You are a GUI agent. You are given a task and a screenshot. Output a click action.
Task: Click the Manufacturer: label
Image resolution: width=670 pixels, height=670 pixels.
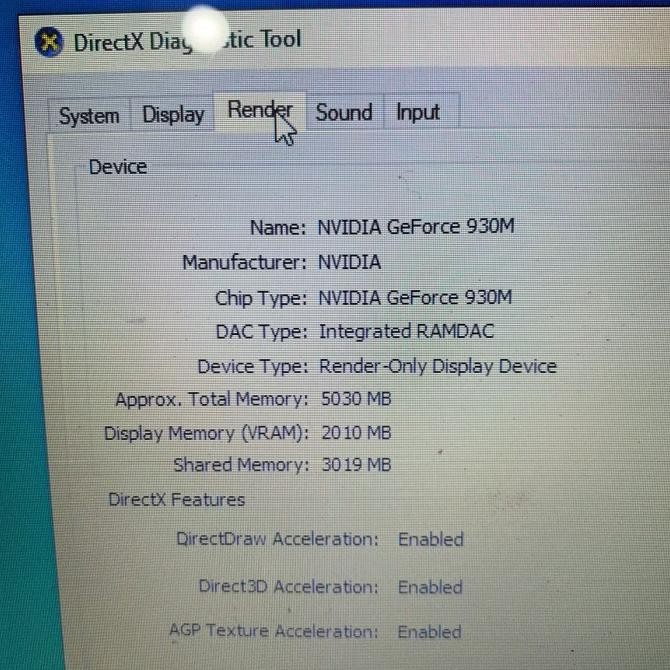point(245,262)
